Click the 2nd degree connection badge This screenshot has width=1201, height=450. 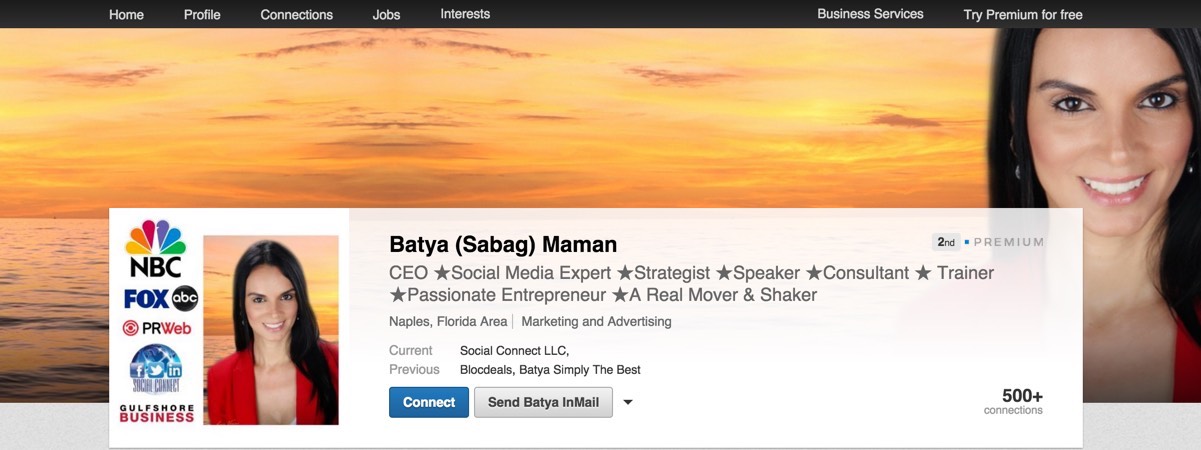pos(945,242)
